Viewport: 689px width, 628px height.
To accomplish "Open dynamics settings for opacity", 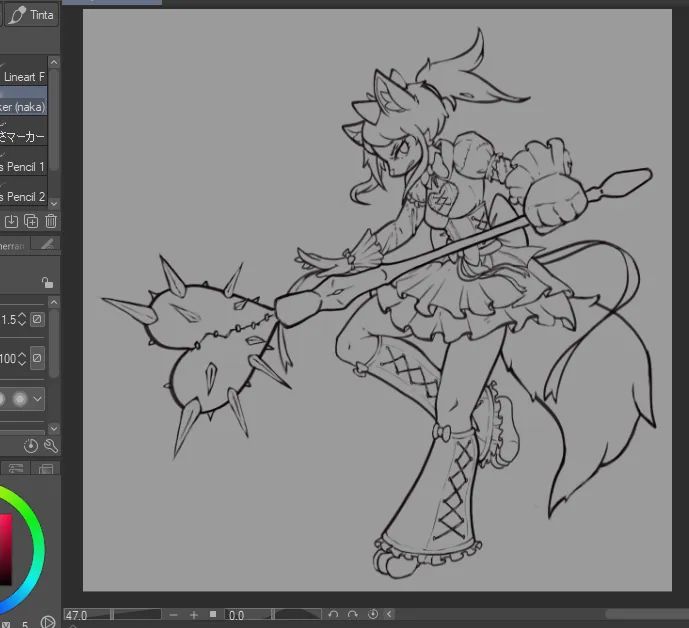I will [37, 358].
